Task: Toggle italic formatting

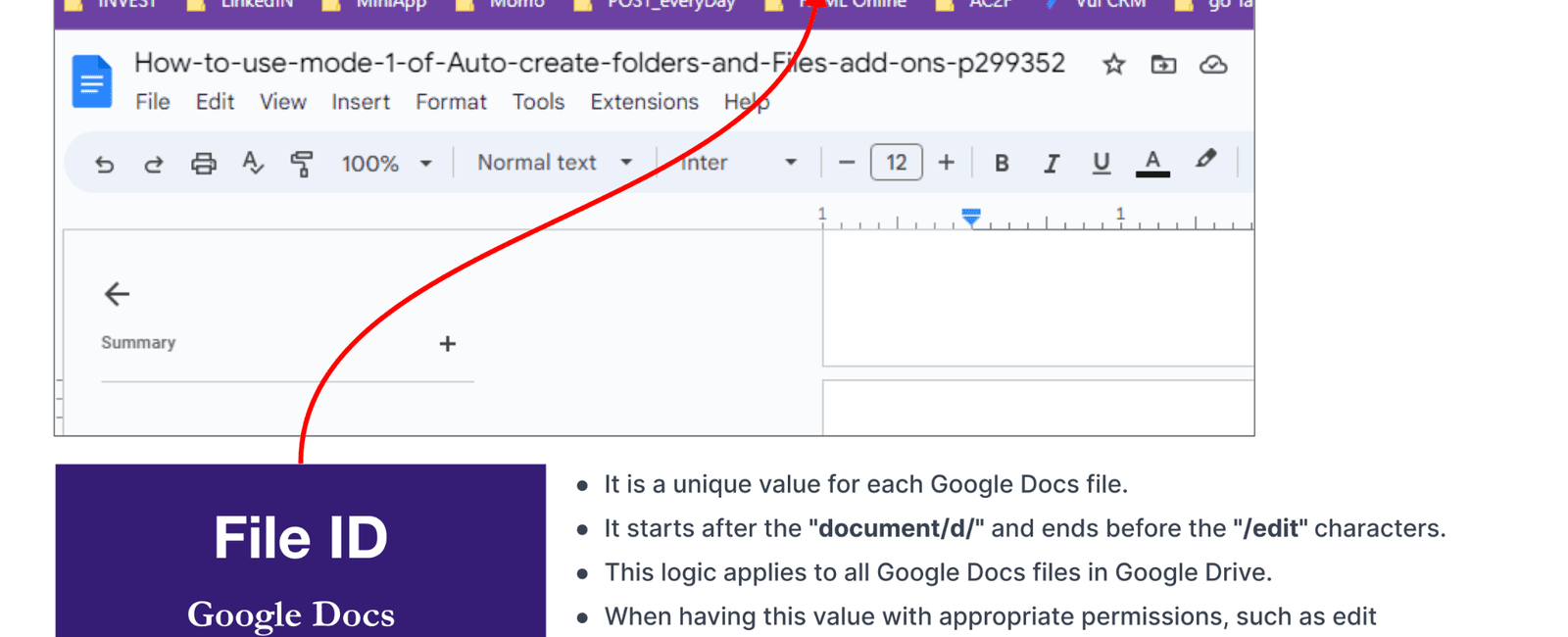Action: 1051,164
